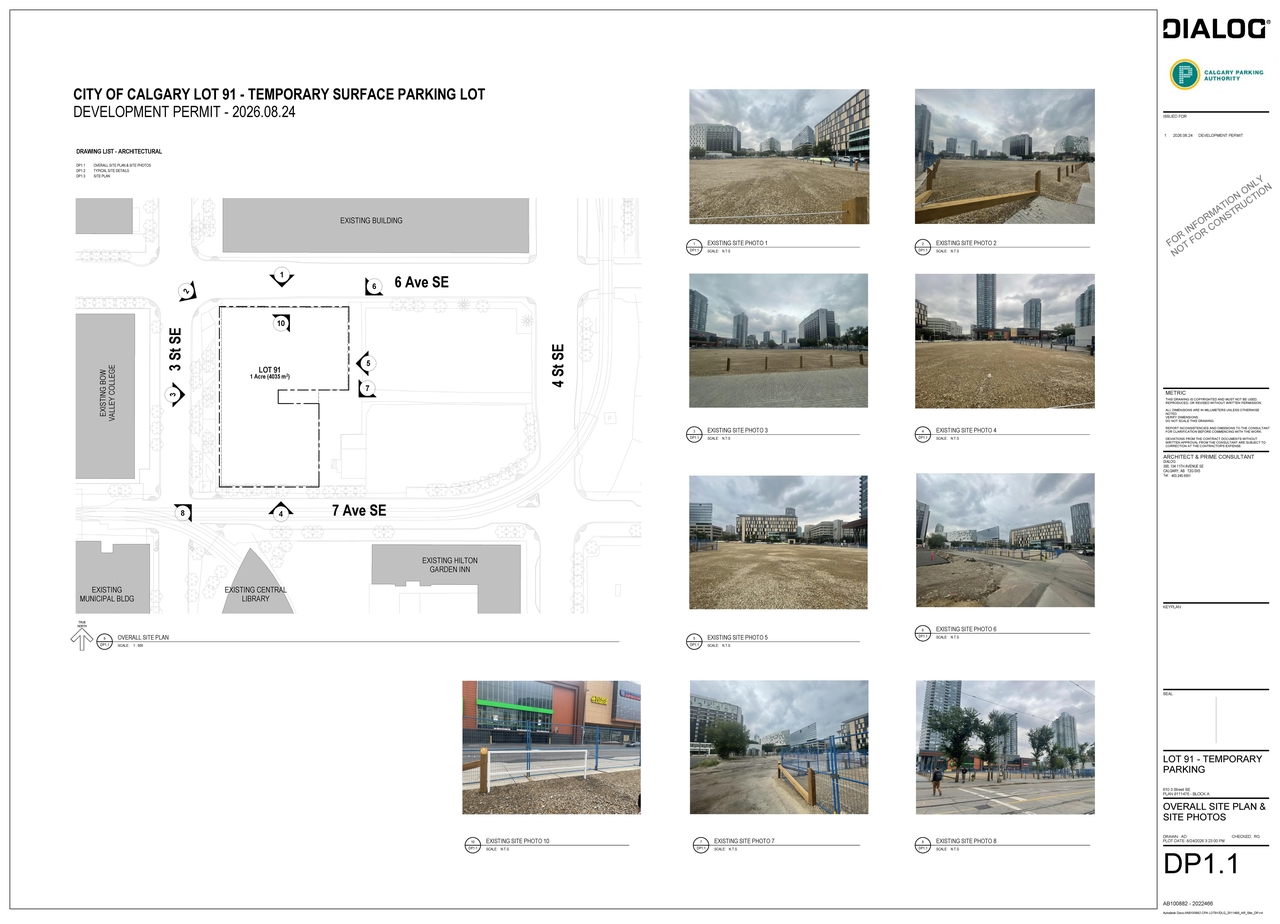This screenshot has height=924, width=1280.
Task: Click the Calgary Parking Authority logo
Action: point(1215,75)
